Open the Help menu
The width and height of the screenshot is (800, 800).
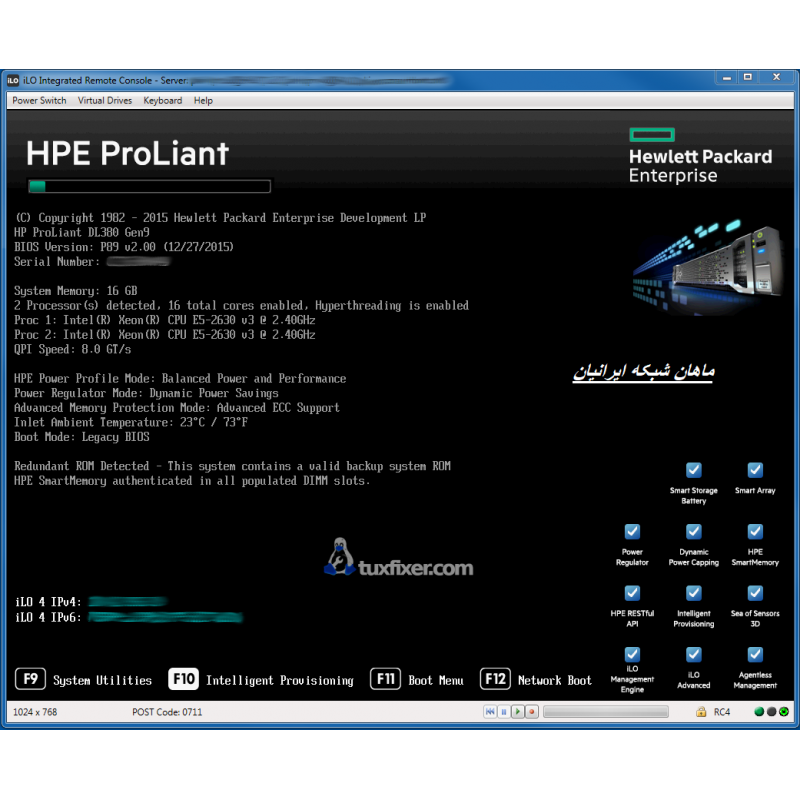click(203, 101)
